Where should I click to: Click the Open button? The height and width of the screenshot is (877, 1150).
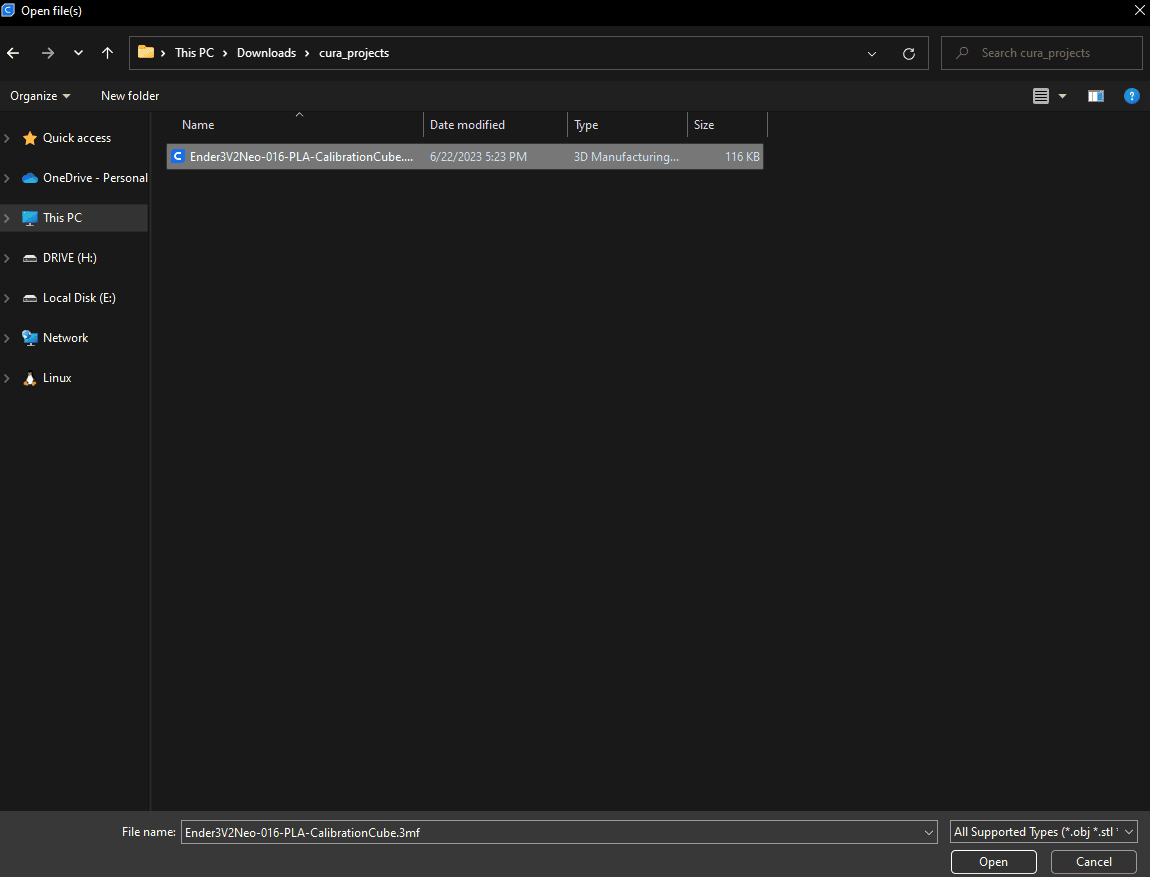coord(994,862)
